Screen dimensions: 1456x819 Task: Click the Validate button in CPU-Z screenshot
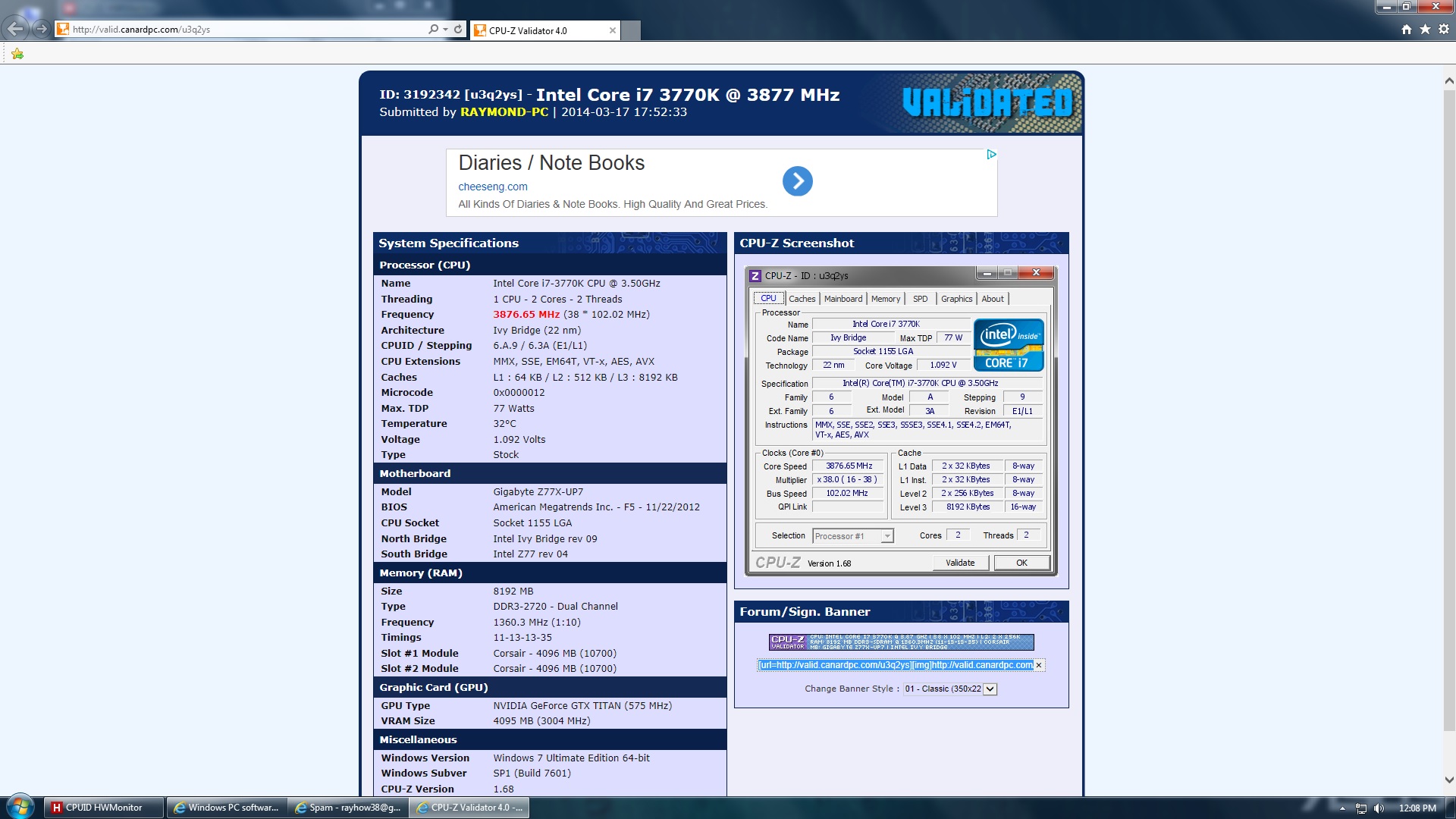click(960, 563)
